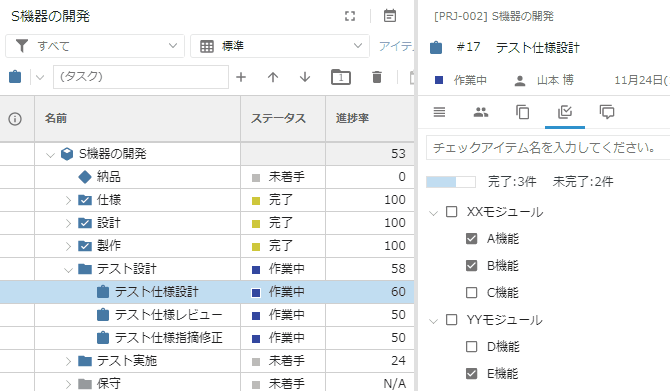The height and width of the screenshot is (391, 670).
Task: Click the project cube icon of S機器の開発
Action: tap(67, 154)
